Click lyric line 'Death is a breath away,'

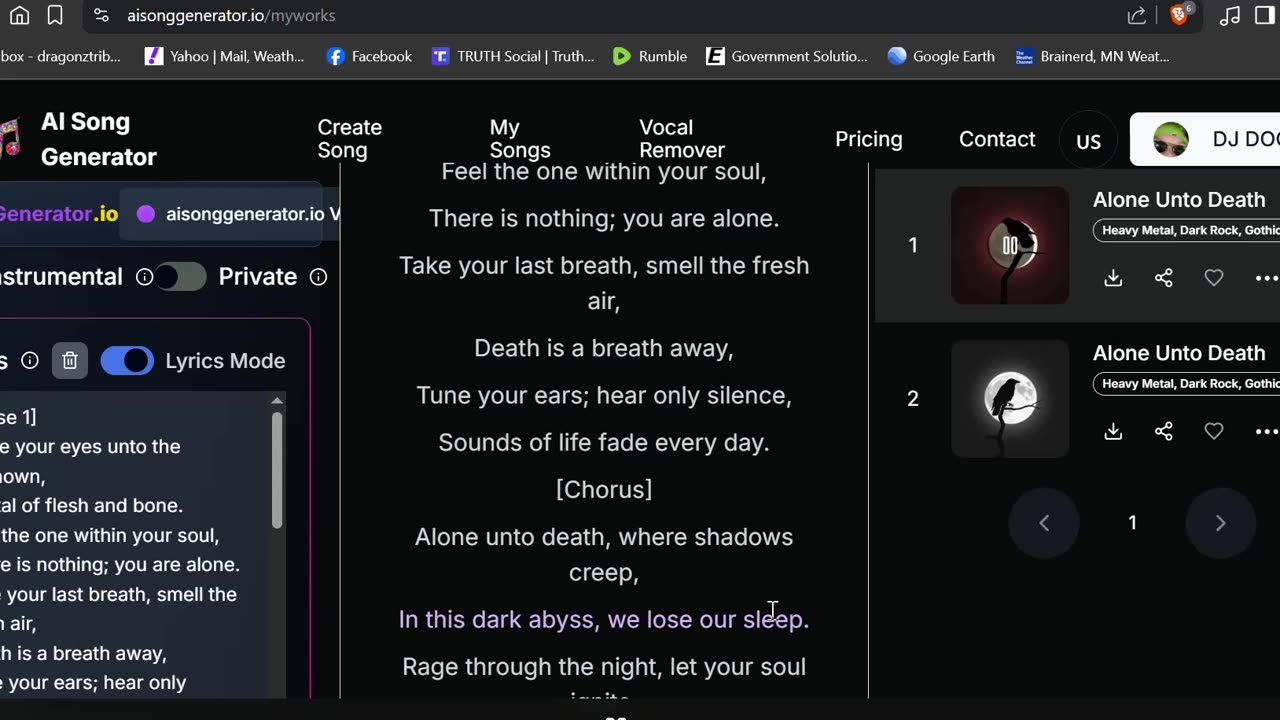pyautogui.click(x=604, y=348)
